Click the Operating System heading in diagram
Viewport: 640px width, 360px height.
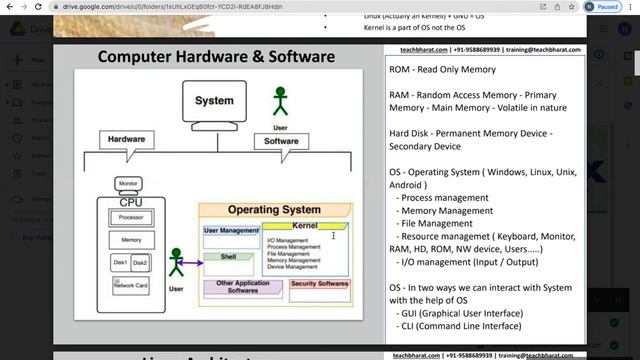pyautogui.click(x=274, y=210)
